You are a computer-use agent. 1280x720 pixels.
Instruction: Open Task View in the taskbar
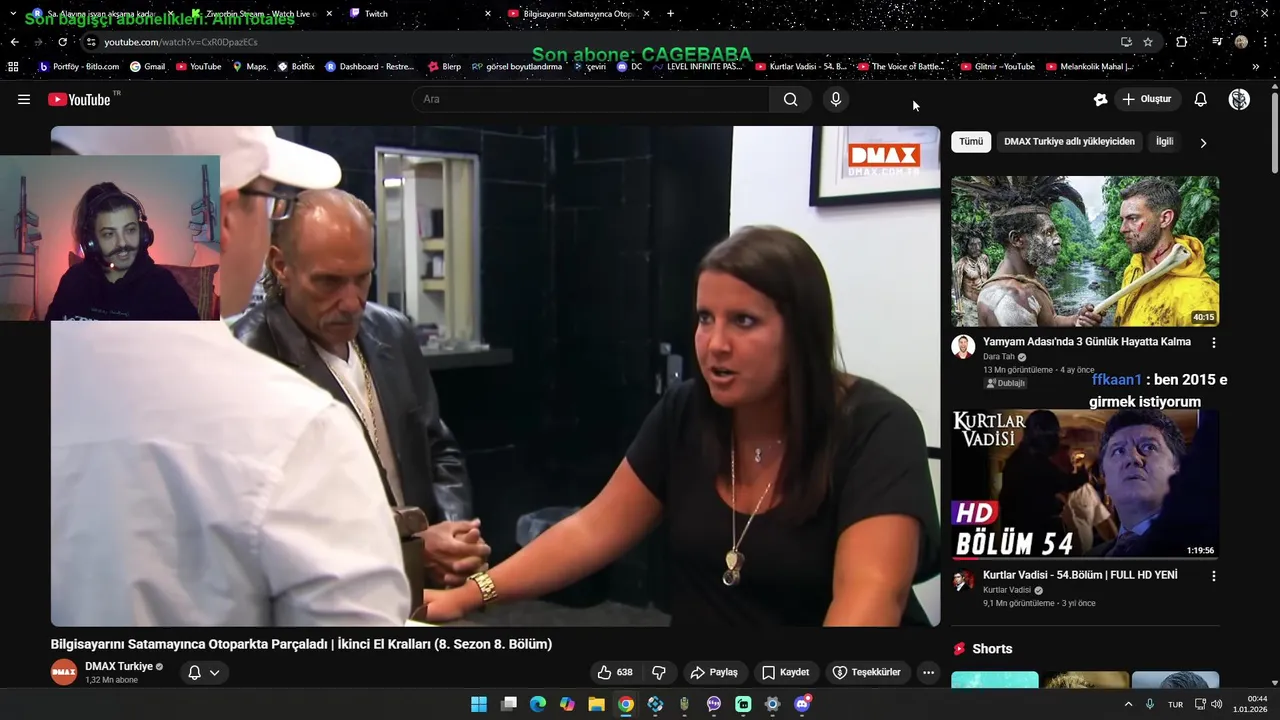(x=509, y=704)
